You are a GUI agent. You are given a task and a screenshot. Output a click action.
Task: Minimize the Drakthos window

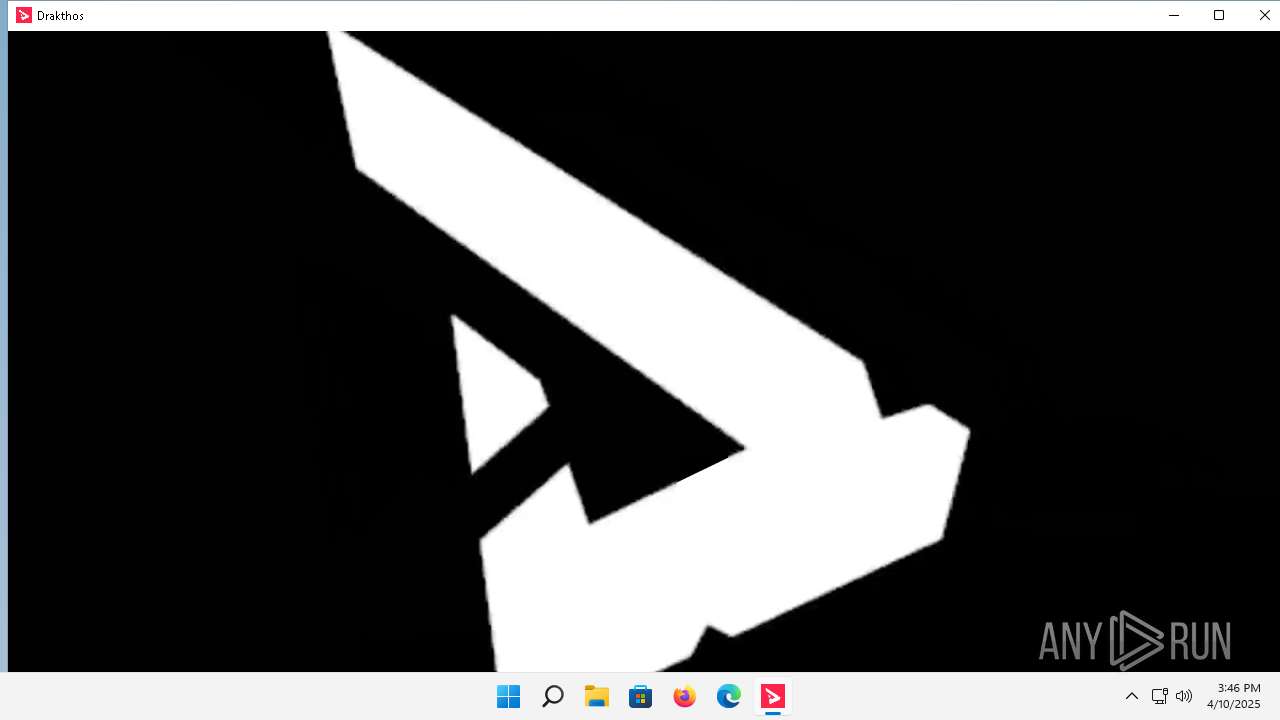[x=1173, y=15]
